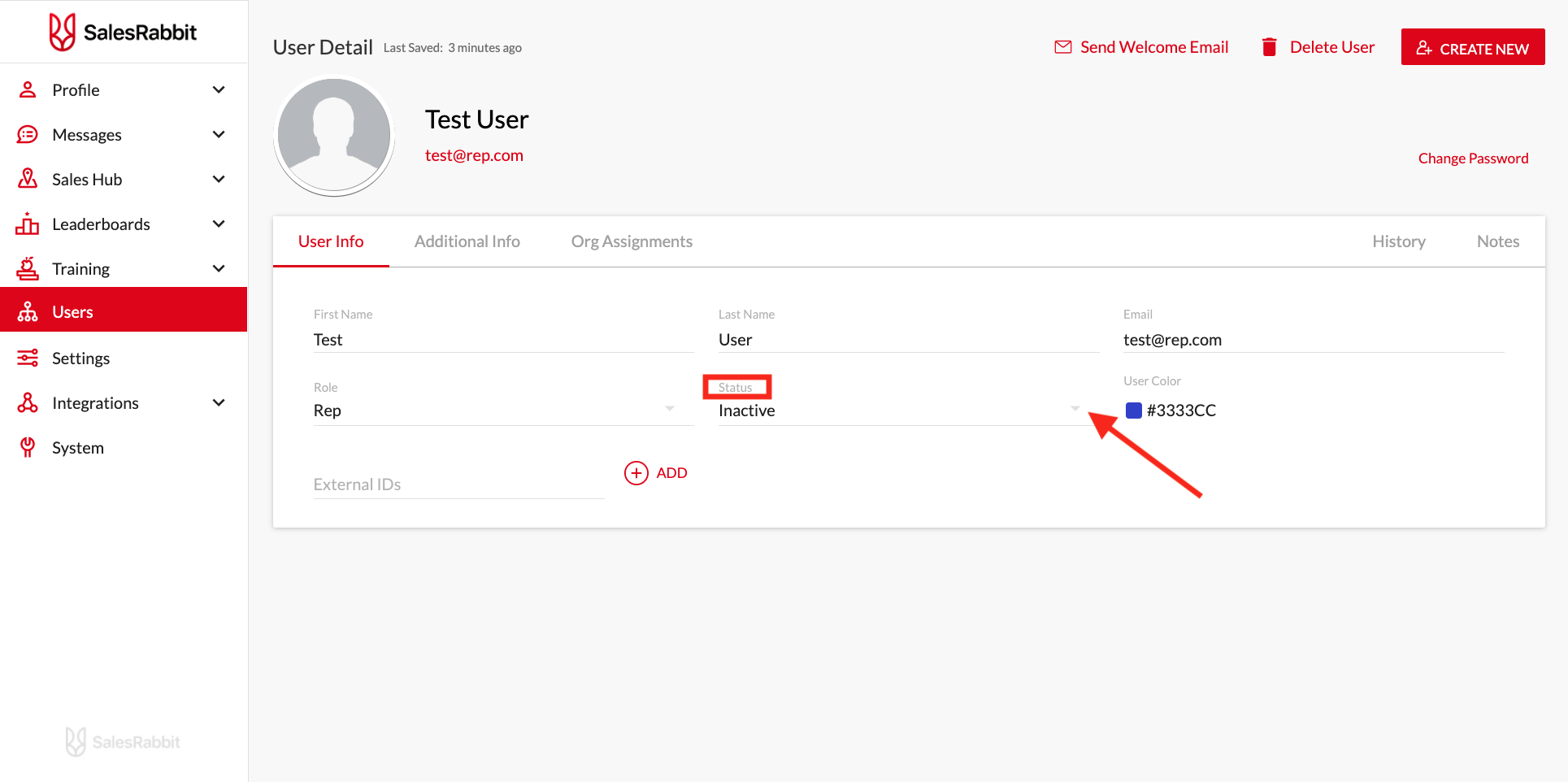Click the blue User Color swatch
1568x782 pixels.
(x=1133, y=411)
